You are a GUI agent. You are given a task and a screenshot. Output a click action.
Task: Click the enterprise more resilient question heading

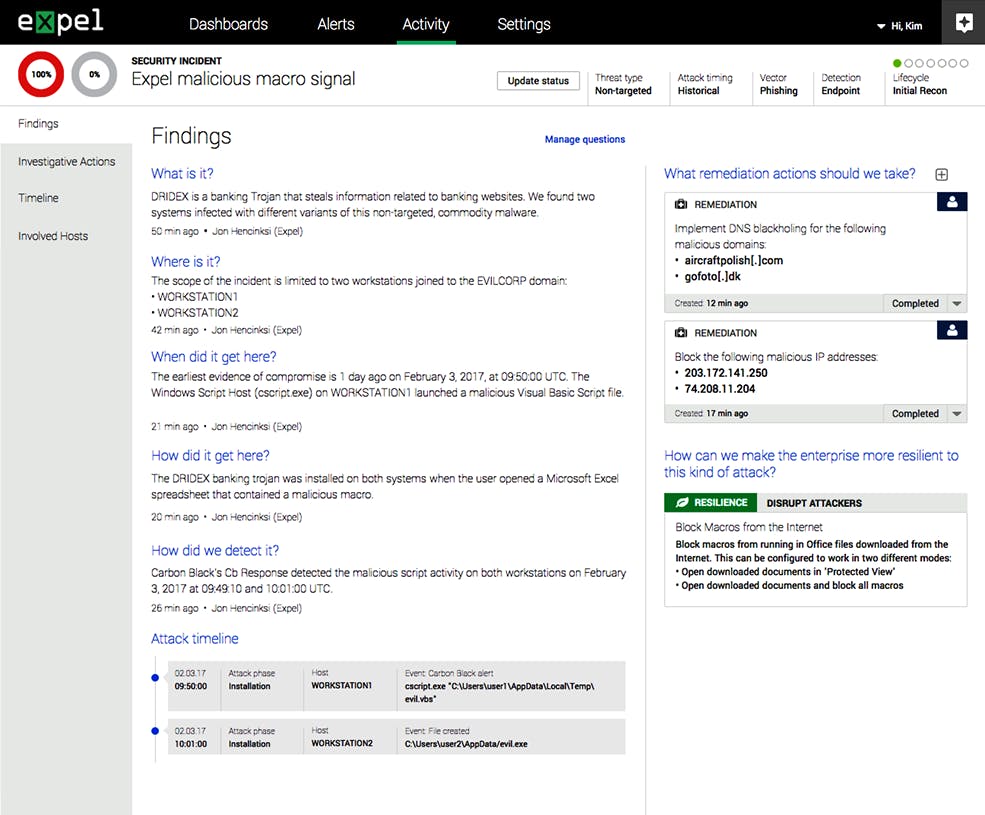click(811, 464)
